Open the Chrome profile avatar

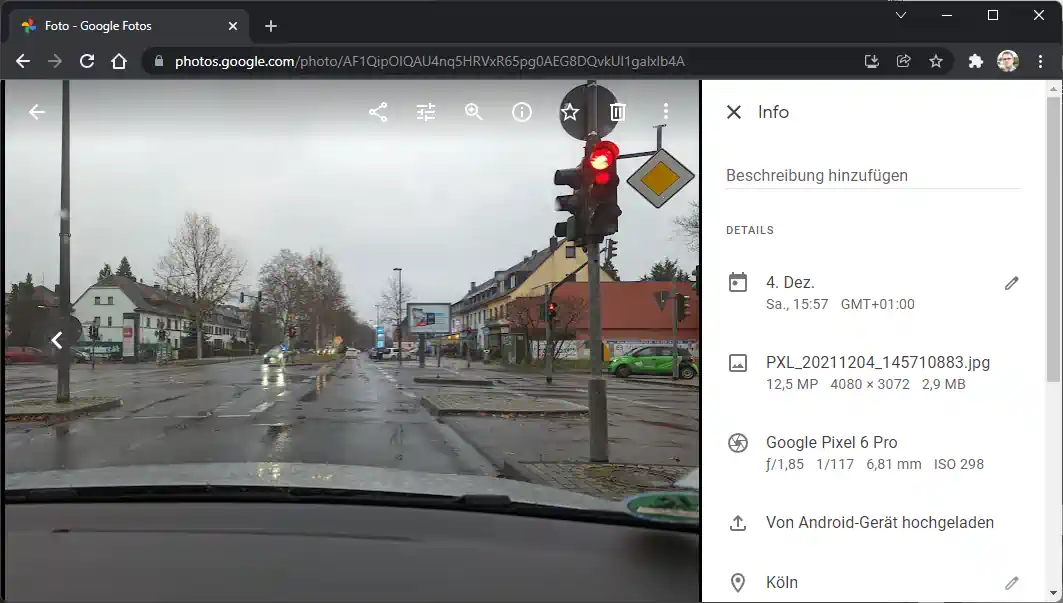[x=1007, y=60]
